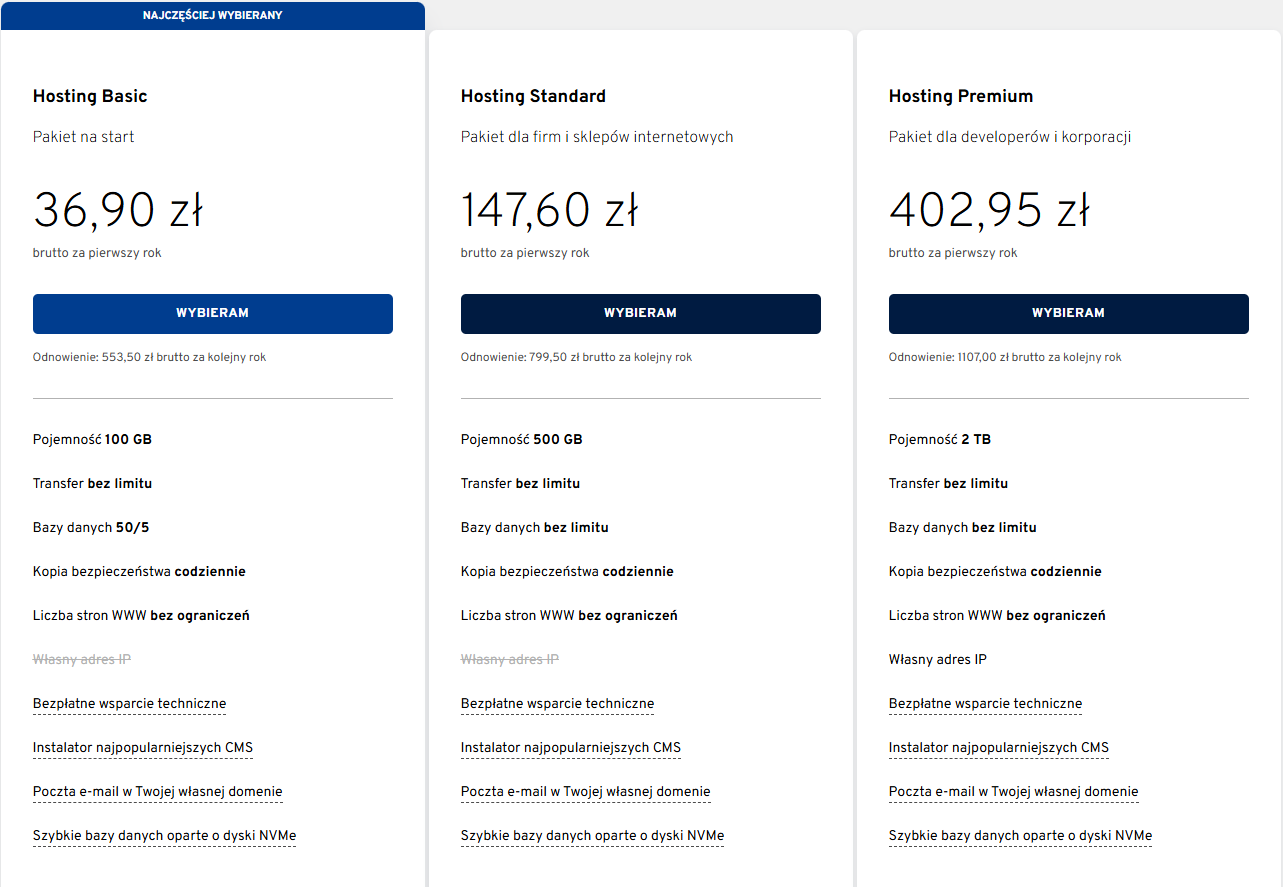Click the Hosting Premium plan heading
The width and height of the screenshot is (1283, 887).
[961, 96]
